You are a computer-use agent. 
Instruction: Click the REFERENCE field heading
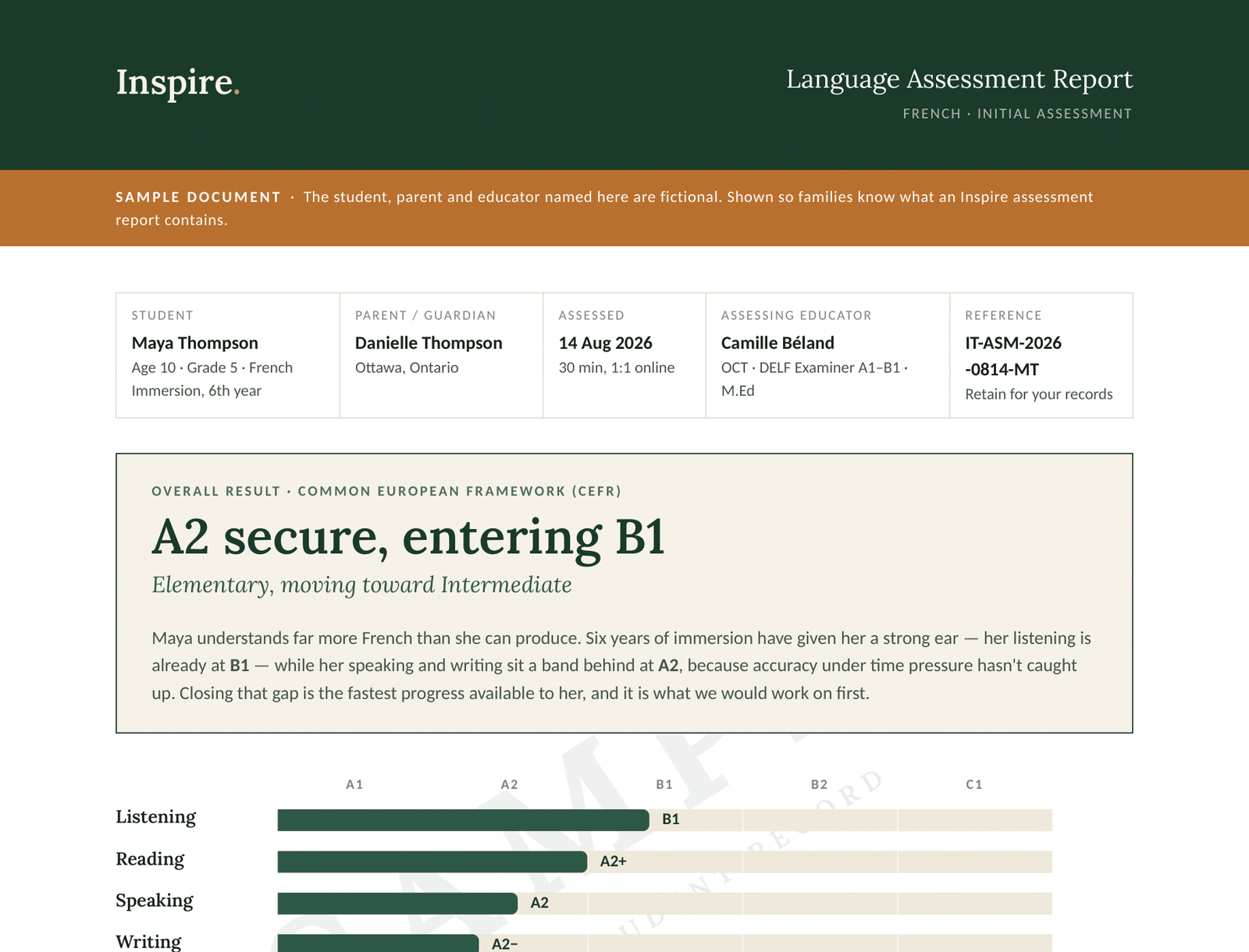click(1003, 315)
